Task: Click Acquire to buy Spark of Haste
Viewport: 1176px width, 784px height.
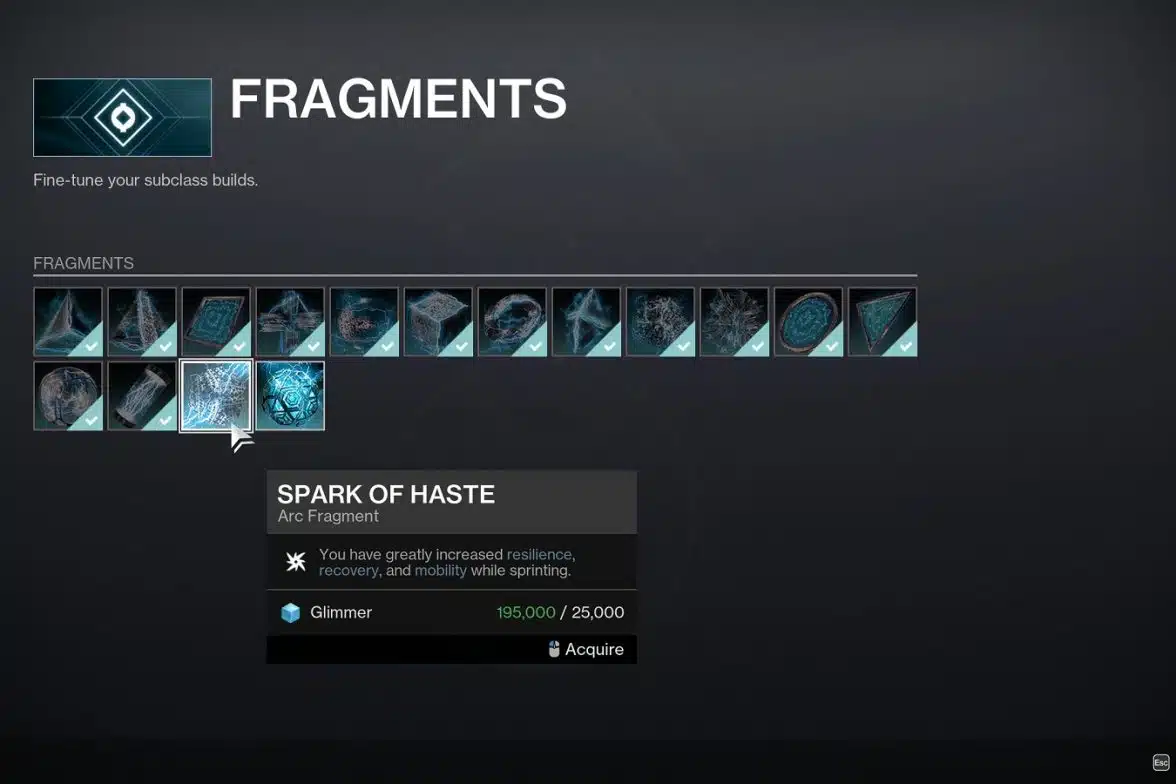Action: tap(586, 649)
